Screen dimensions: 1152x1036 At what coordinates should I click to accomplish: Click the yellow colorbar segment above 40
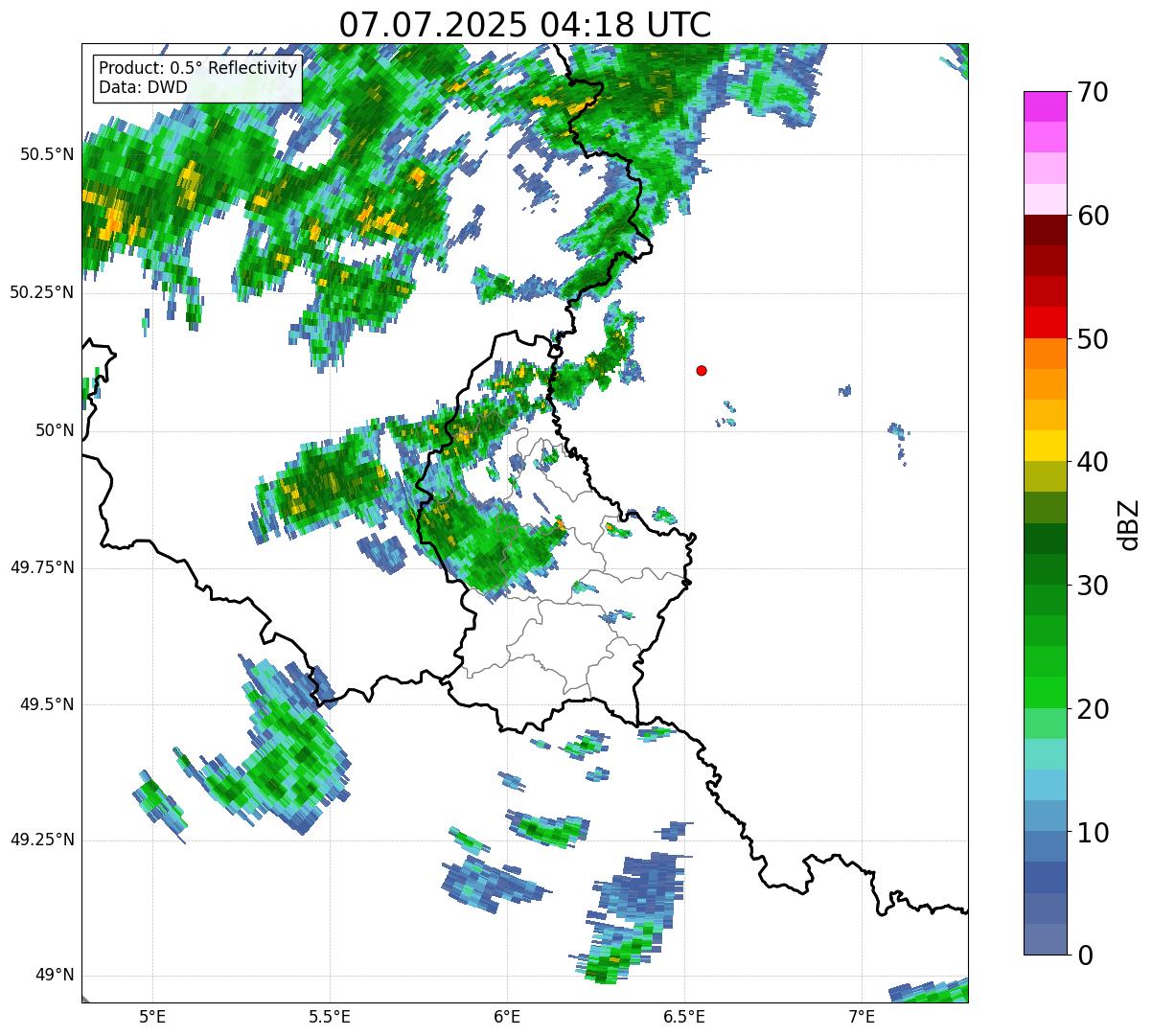tap(1045, 447)
